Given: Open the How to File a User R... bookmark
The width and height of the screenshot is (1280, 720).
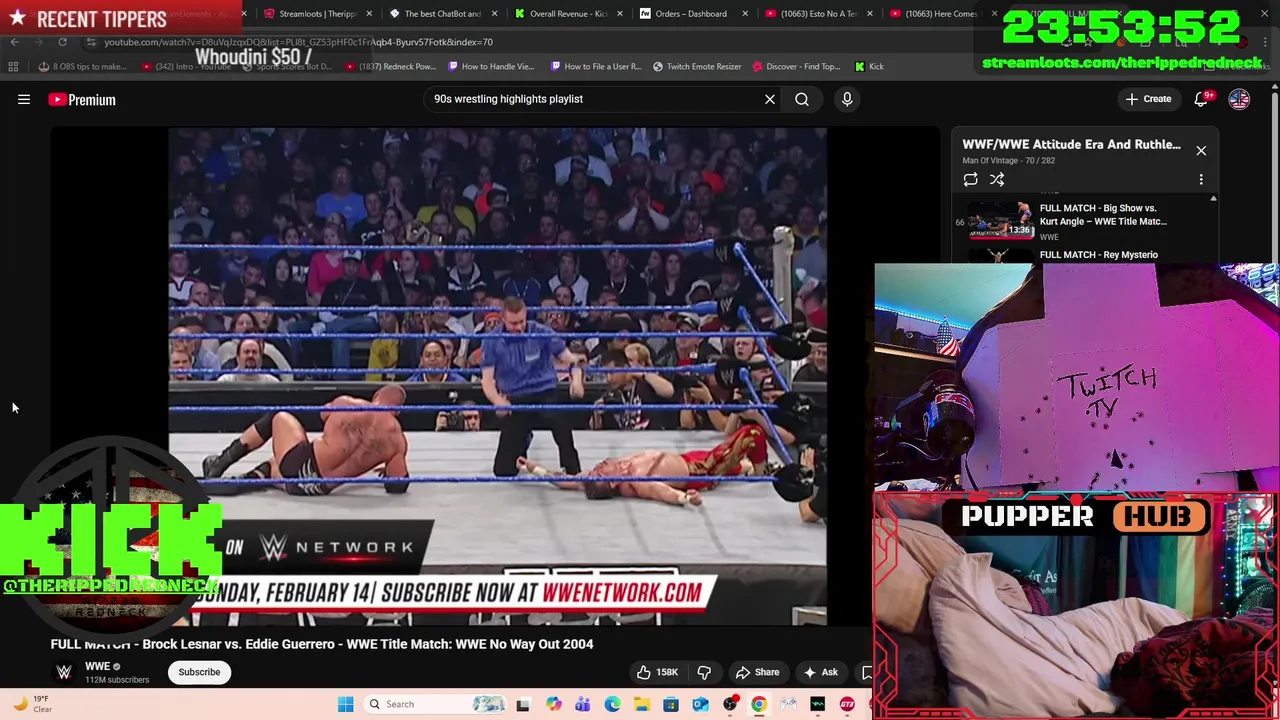Looking at the screenshot, I should click(596, 66).
